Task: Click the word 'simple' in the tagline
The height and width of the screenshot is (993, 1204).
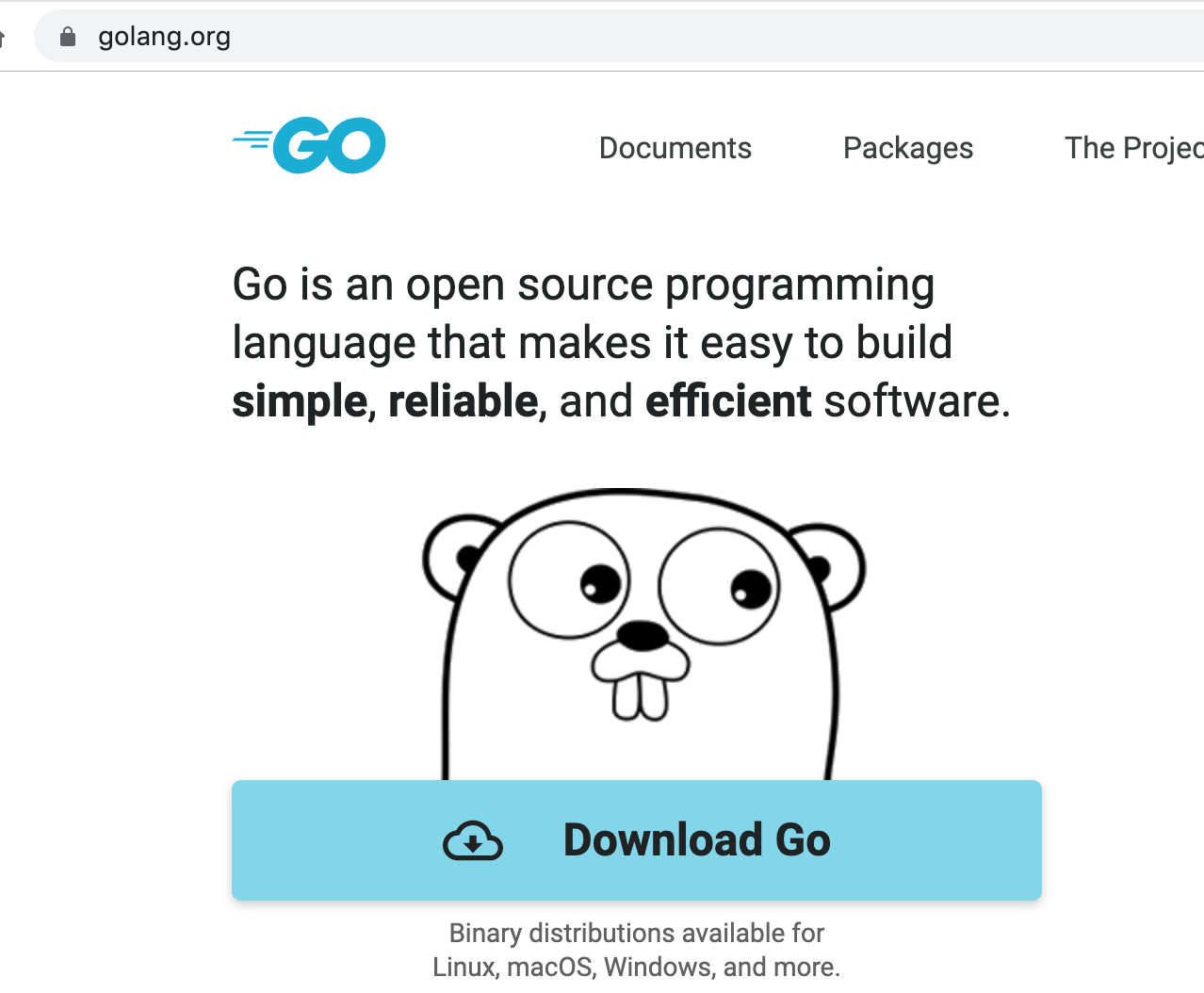Action: tap(299, 400)
